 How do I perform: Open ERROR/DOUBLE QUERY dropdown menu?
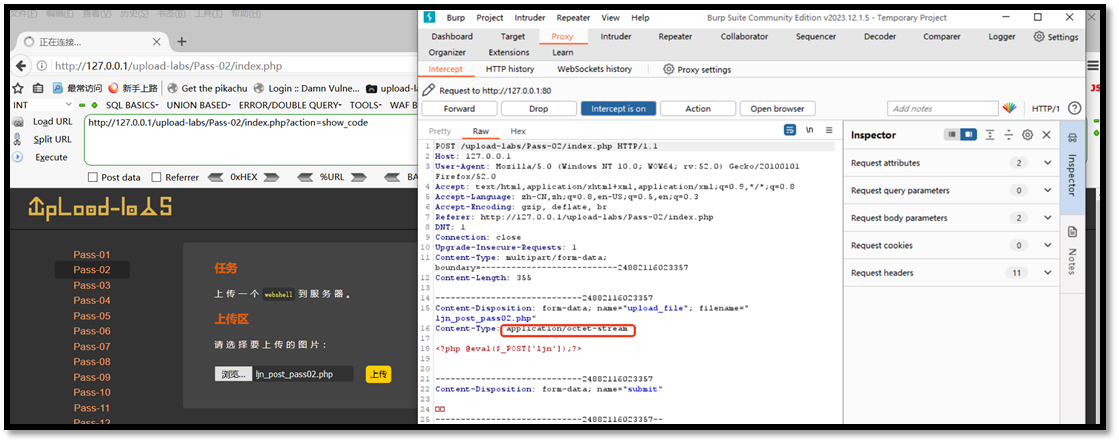(x=290, y=106)
